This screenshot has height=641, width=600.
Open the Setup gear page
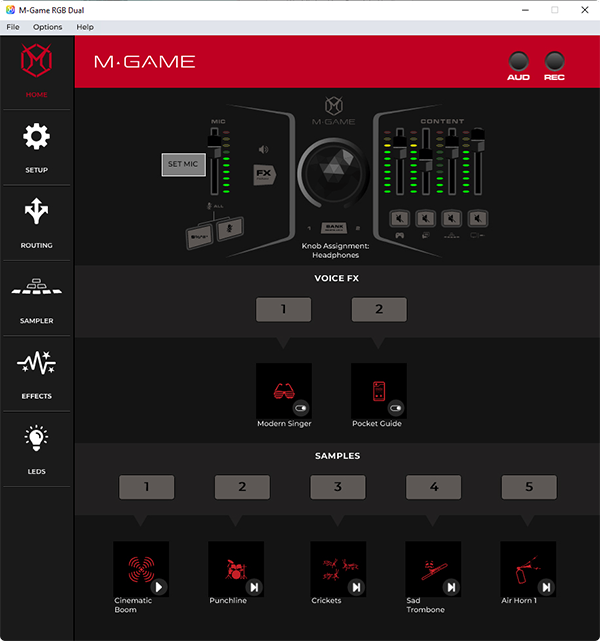tap(36, 146)
